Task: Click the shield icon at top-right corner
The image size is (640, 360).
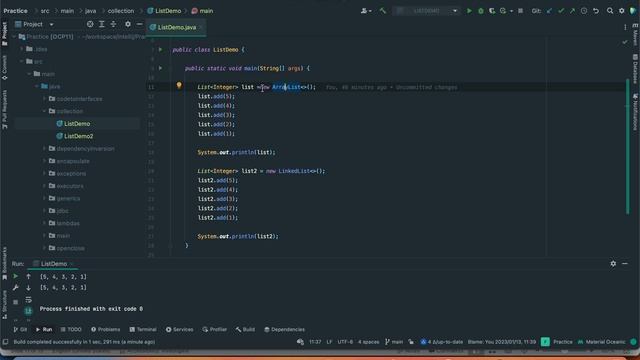Action: coord(633,11)
